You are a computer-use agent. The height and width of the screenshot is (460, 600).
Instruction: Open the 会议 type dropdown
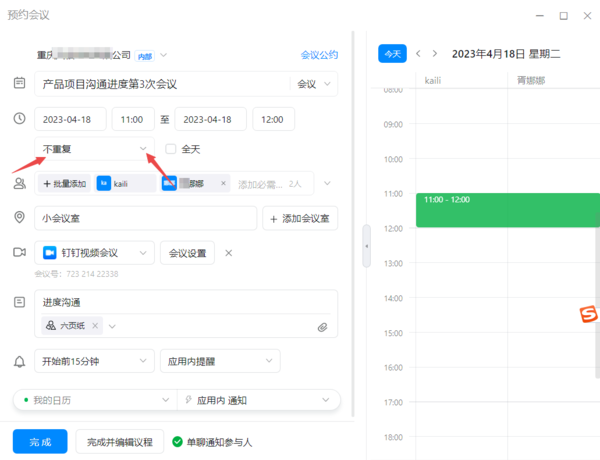(x=313, y=85)
